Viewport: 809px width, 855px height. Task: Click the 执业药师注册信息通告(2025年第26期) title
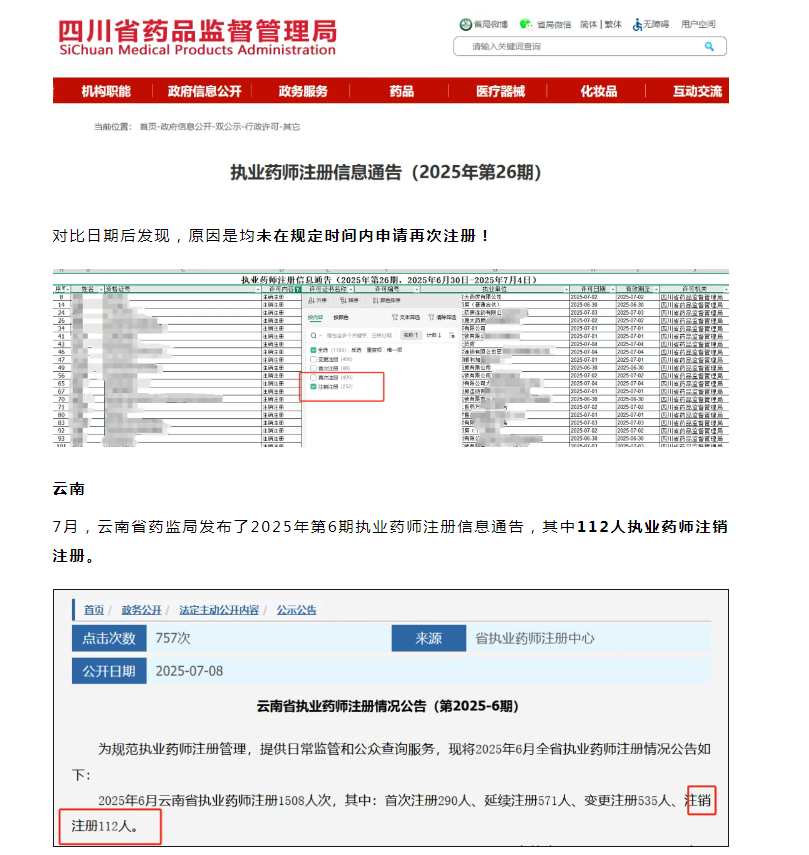point(385,172)
